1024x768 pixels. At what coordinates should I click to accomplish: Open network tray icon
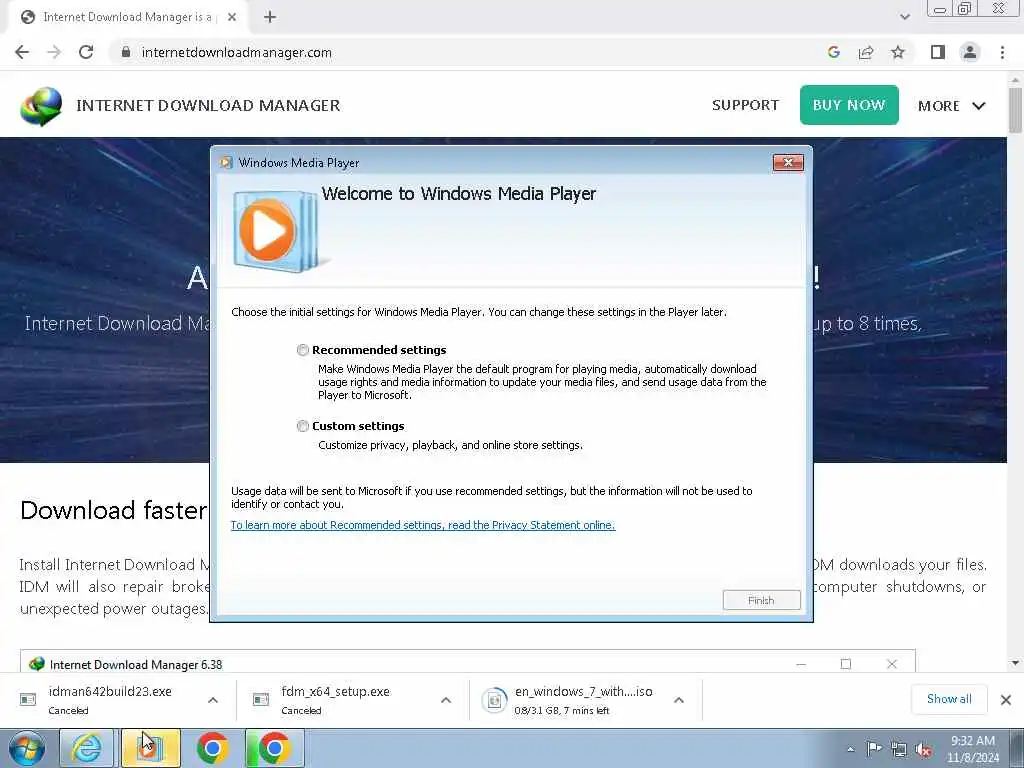pyautogui.click(x=899, y=750)
